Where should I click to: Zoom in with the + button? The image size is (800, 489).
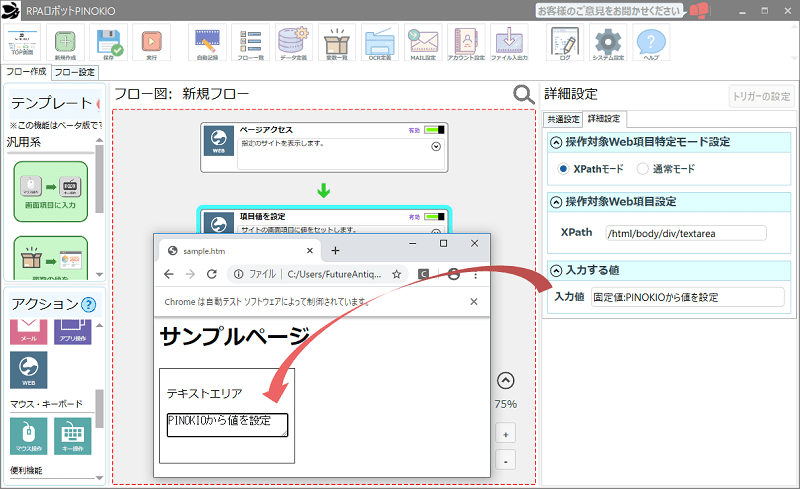[505, 434]
